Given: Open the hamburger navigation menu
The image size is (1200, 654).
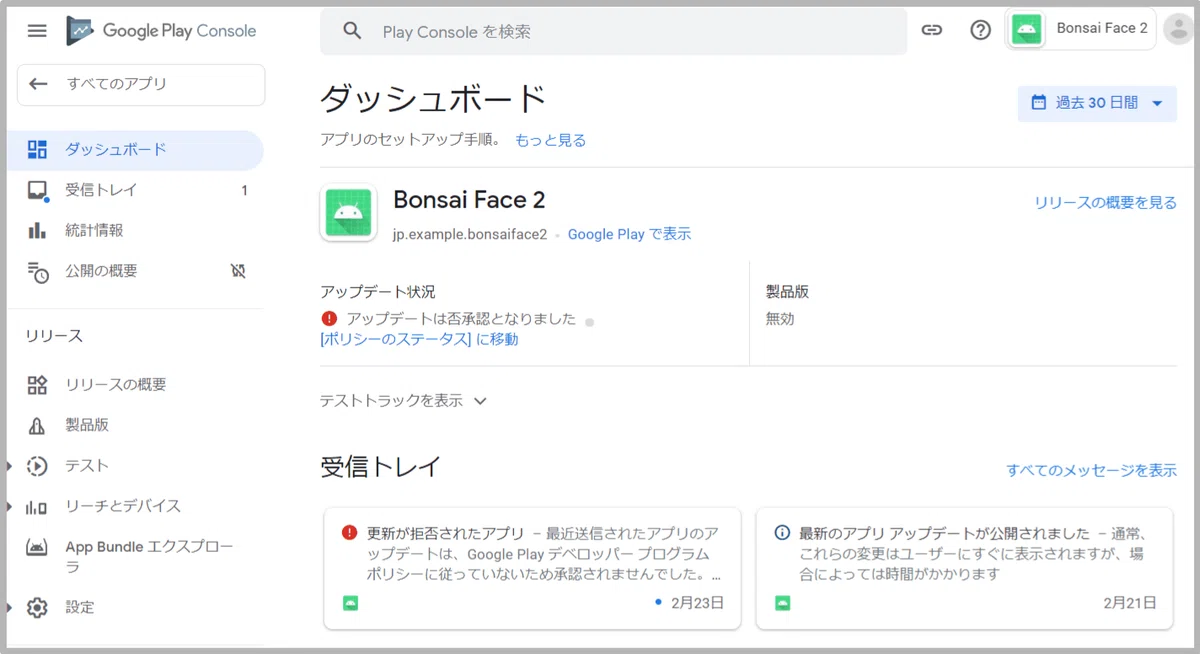Looking at the screenshot, I should (x=37, y=31).
